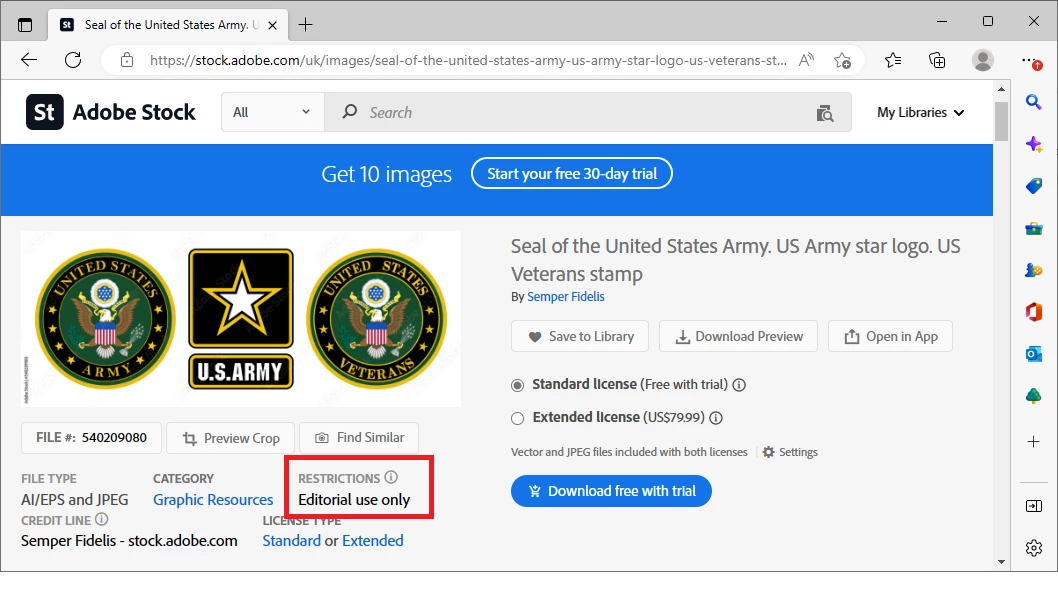Search by image camera icon

[x=825, y=113]
